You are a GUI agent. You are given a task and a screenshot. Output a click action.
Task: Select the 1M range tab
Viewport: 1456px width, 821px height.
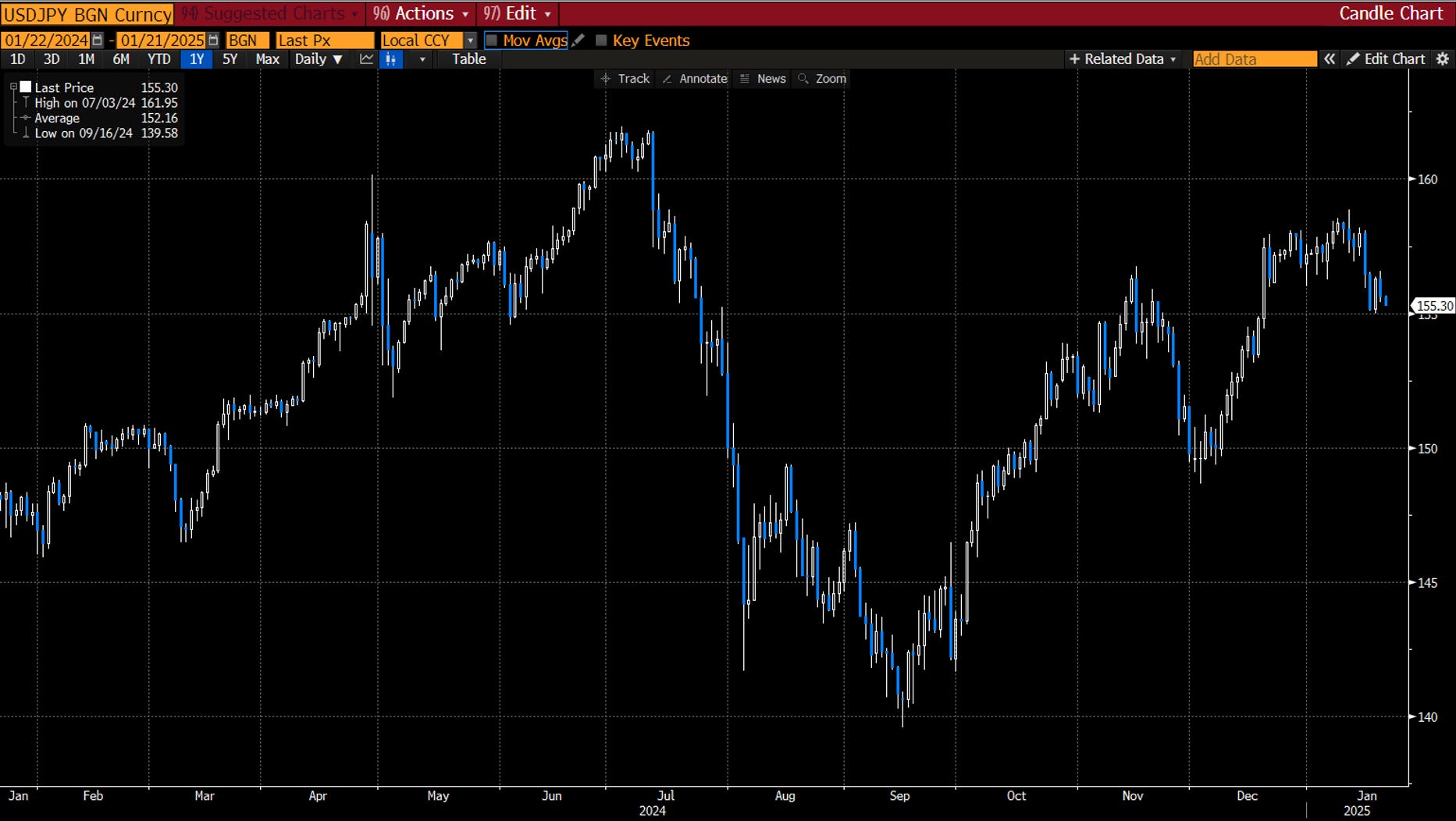tap(86, 59)
